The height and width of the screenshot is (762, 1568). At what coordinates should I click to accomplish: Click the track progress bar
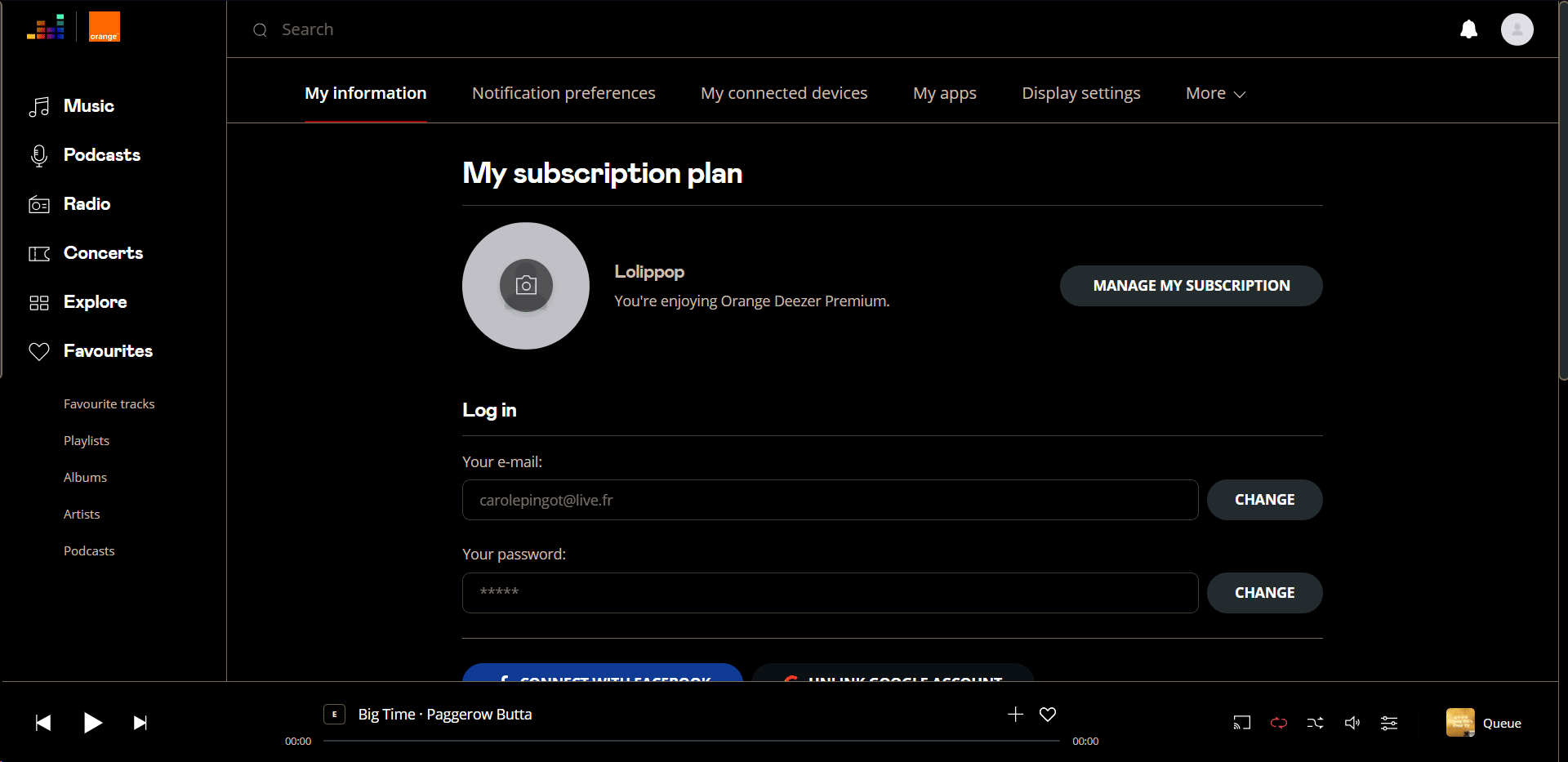coord(692,741)
